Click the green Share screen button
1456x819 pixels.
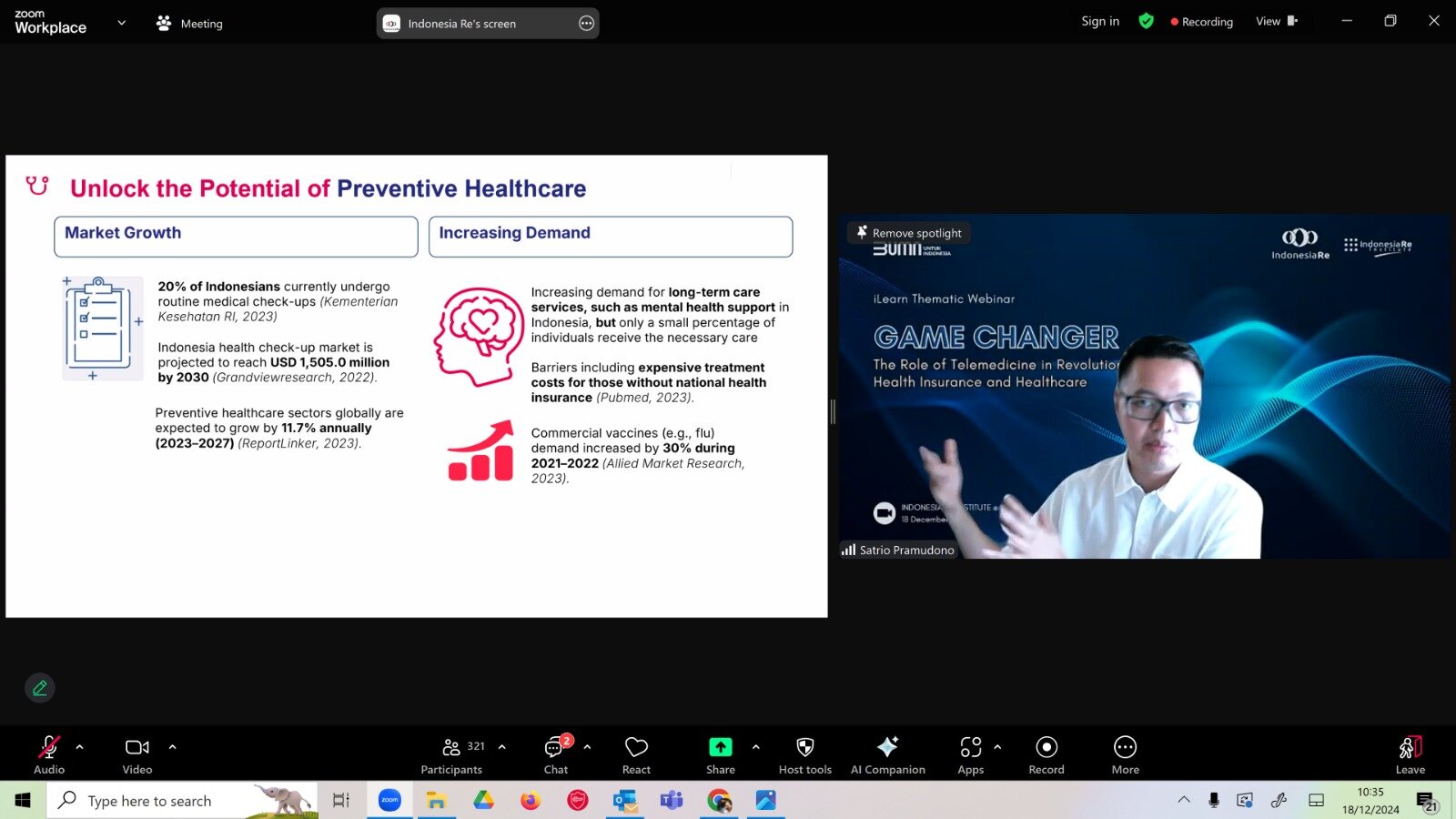(721, 747)
